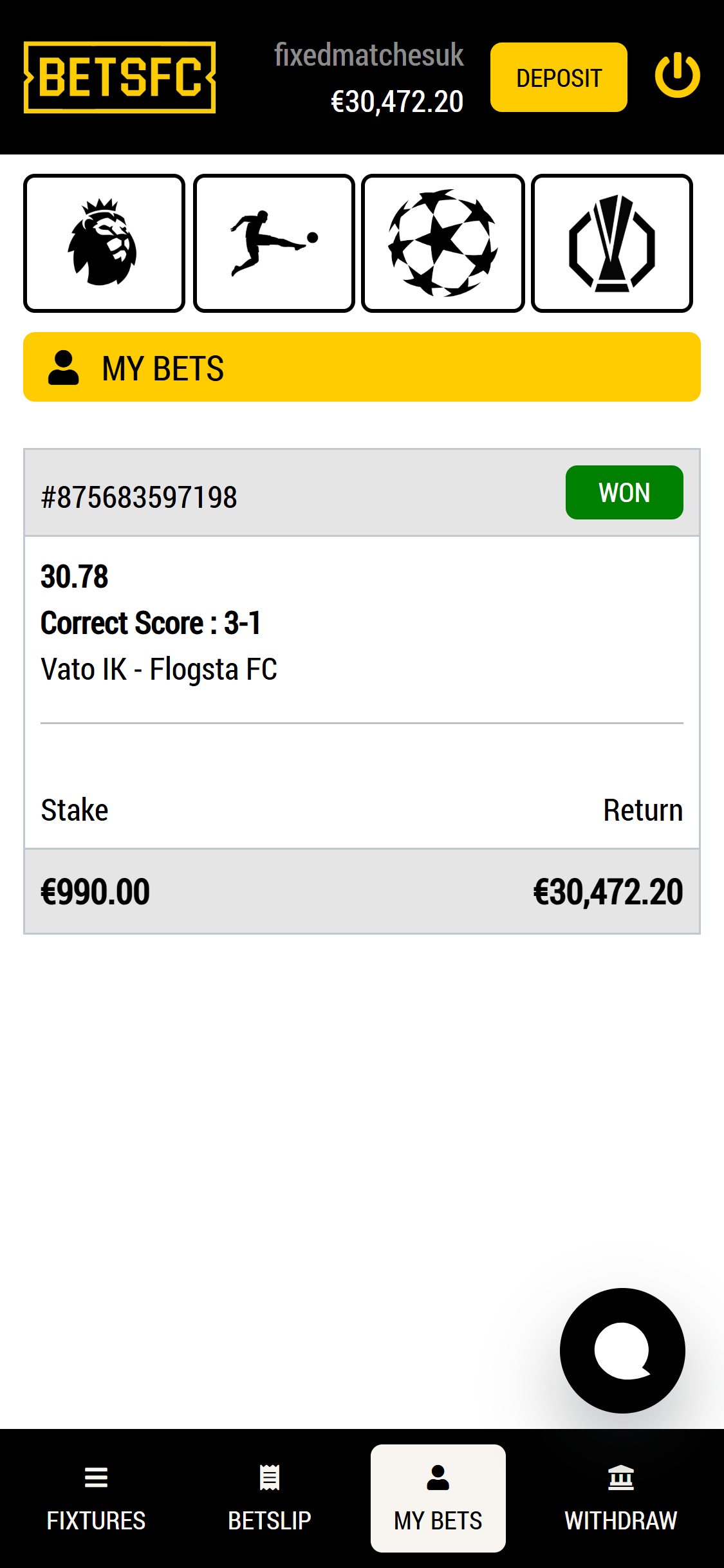This screenshot has width=724, height=1568.
Task: Click the Deposit button
Action: (x=559, y=77)
